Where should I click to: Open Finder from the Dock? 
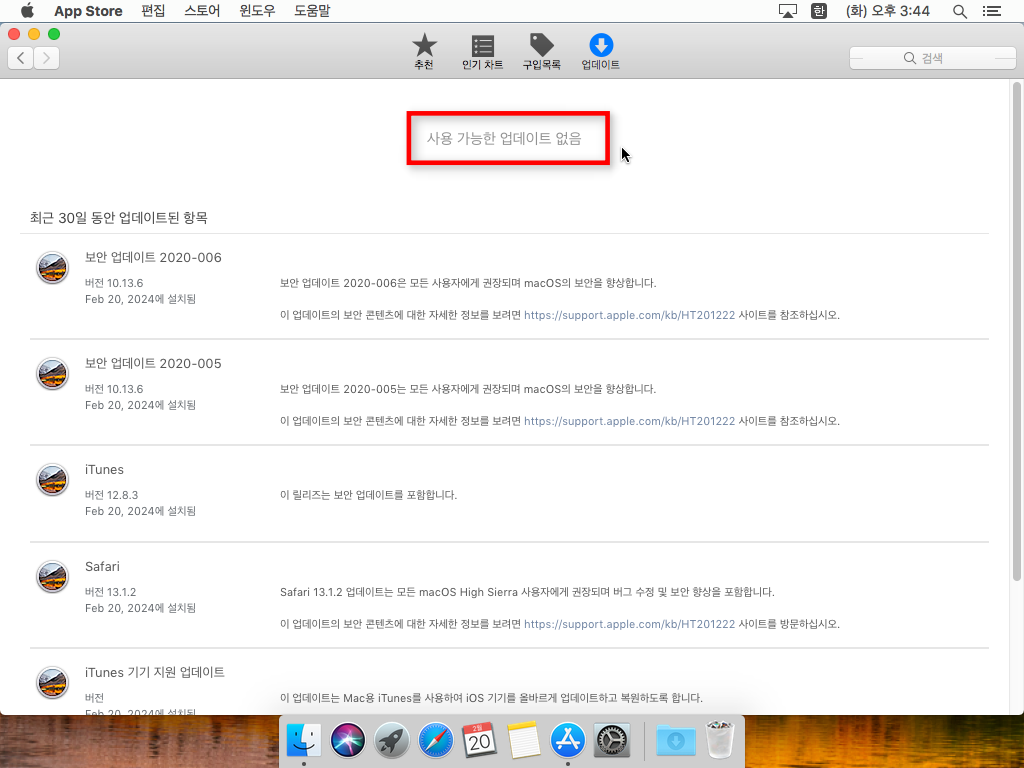304,741
